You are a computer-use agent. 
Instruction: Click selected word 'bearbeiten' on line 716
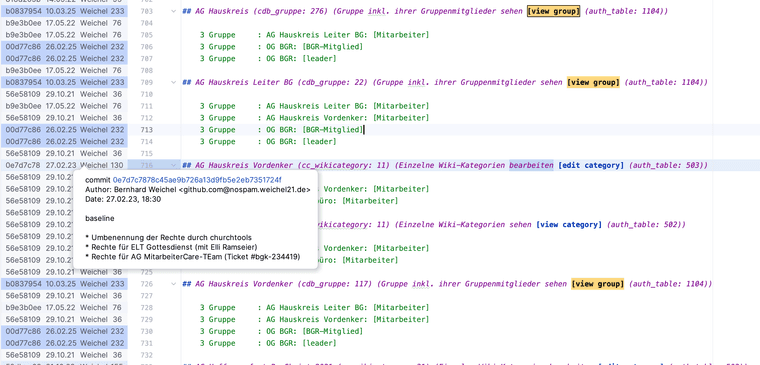point(531,165)
